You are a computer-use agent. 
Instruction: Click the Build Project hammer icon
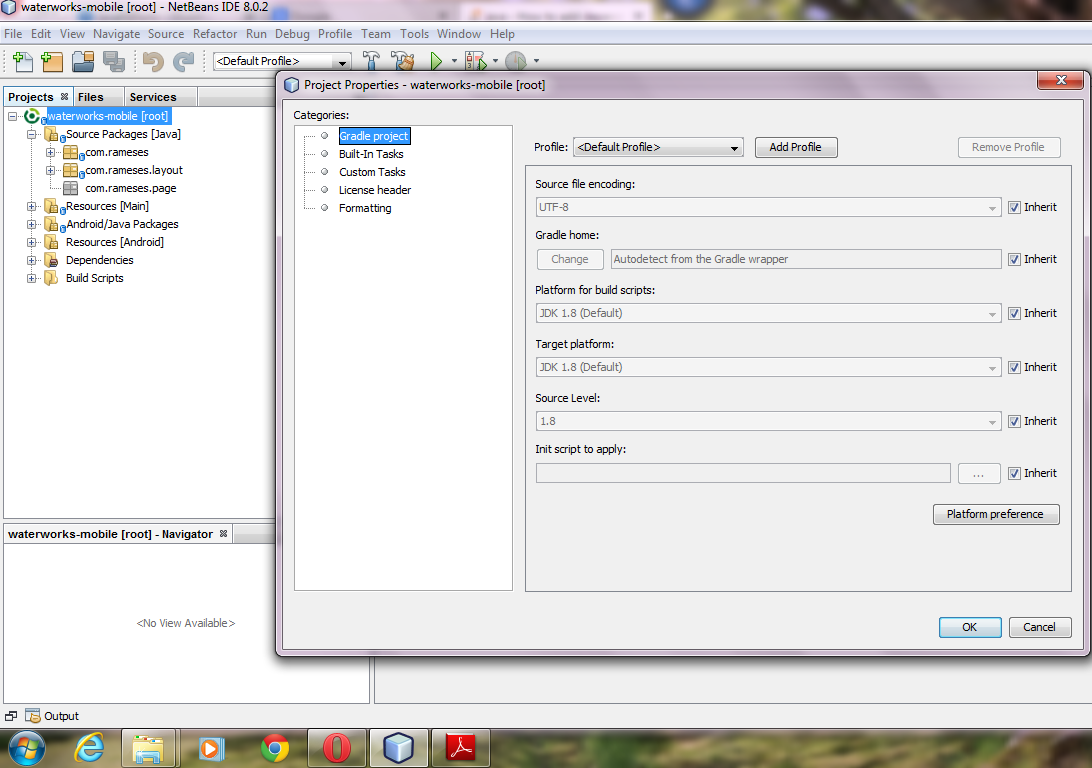click(x=371, y=61)
